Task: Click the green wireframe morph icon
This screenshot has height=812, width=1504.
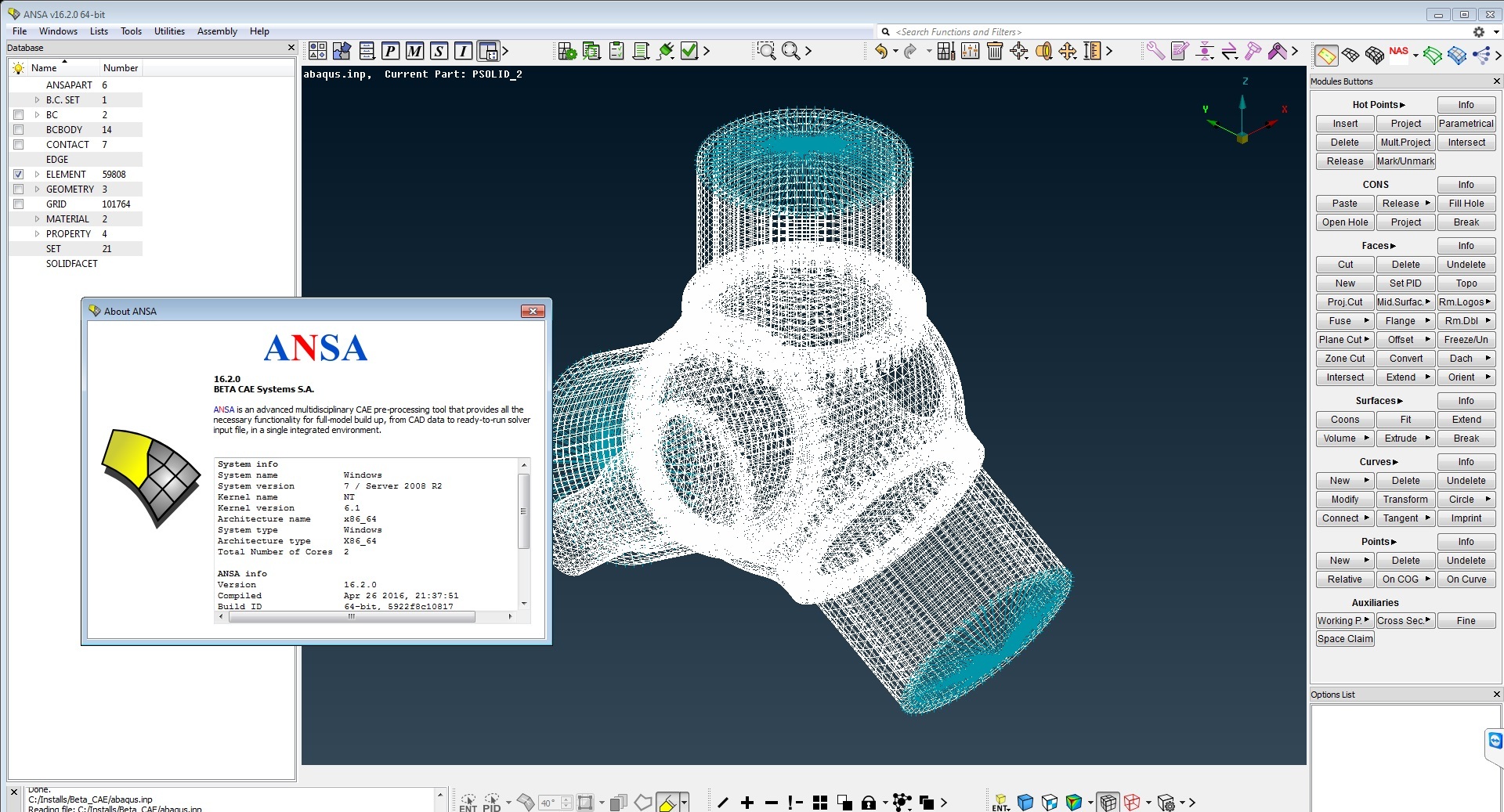Action: [x=1433, y=56]
